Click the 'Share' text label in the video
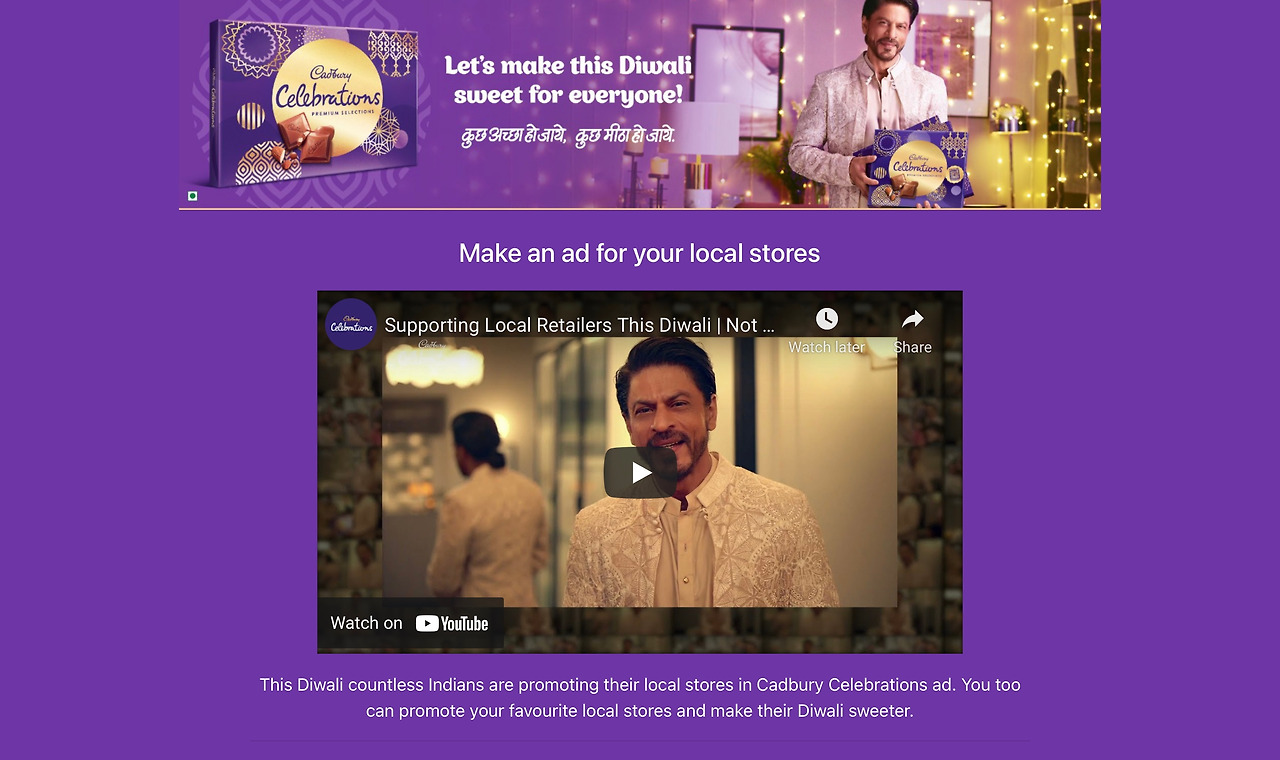 912,347
